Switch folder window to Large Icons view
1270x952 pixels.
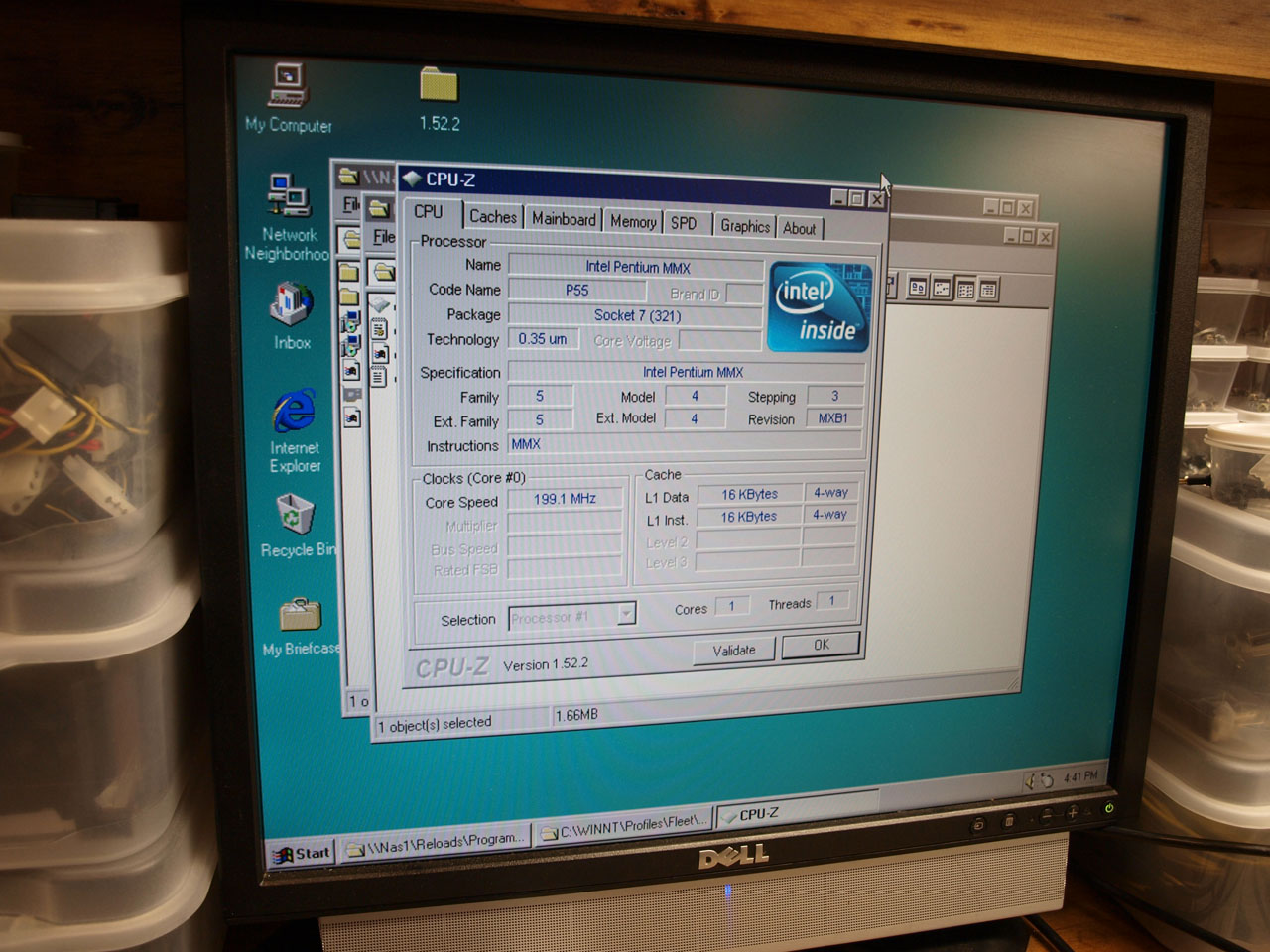(x=918, y=288)
